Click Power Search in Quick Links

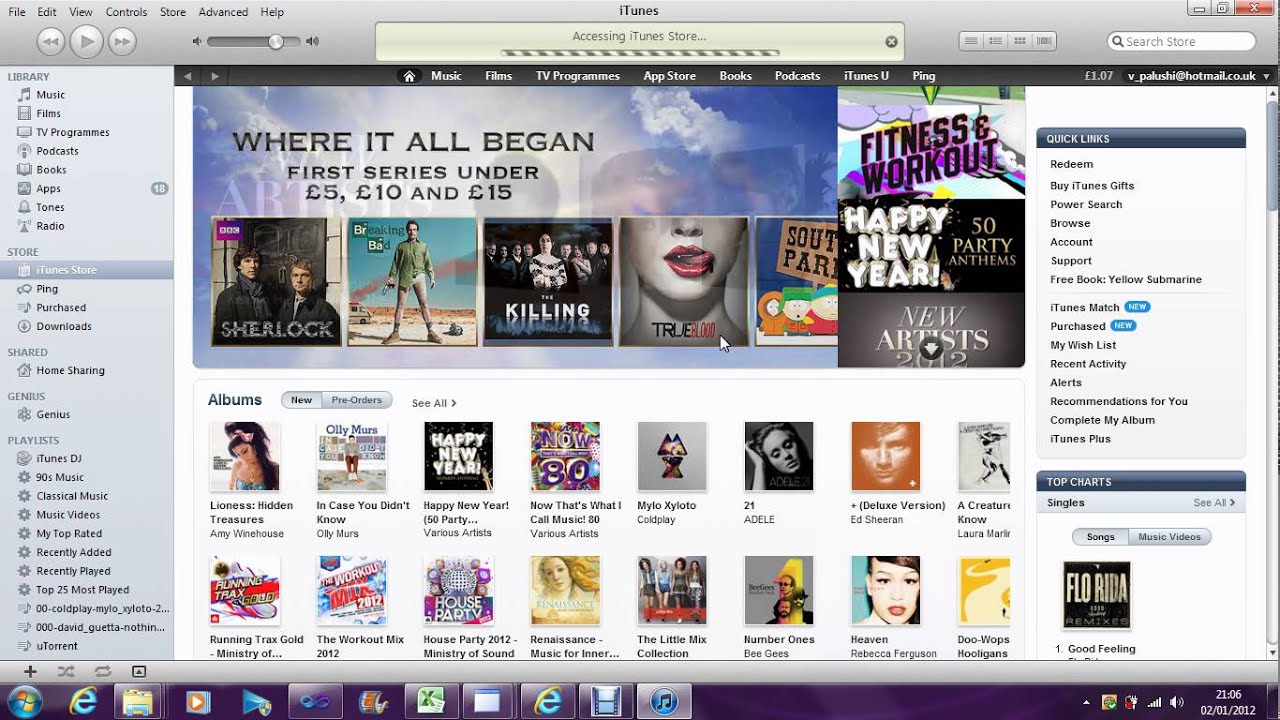(x=1086, y=204)
